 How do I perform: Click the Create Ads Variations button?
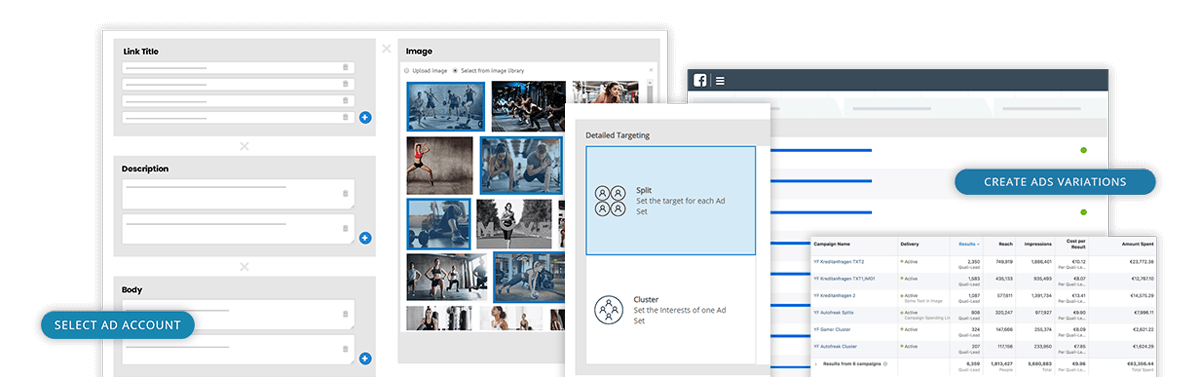click(1055, 182)
